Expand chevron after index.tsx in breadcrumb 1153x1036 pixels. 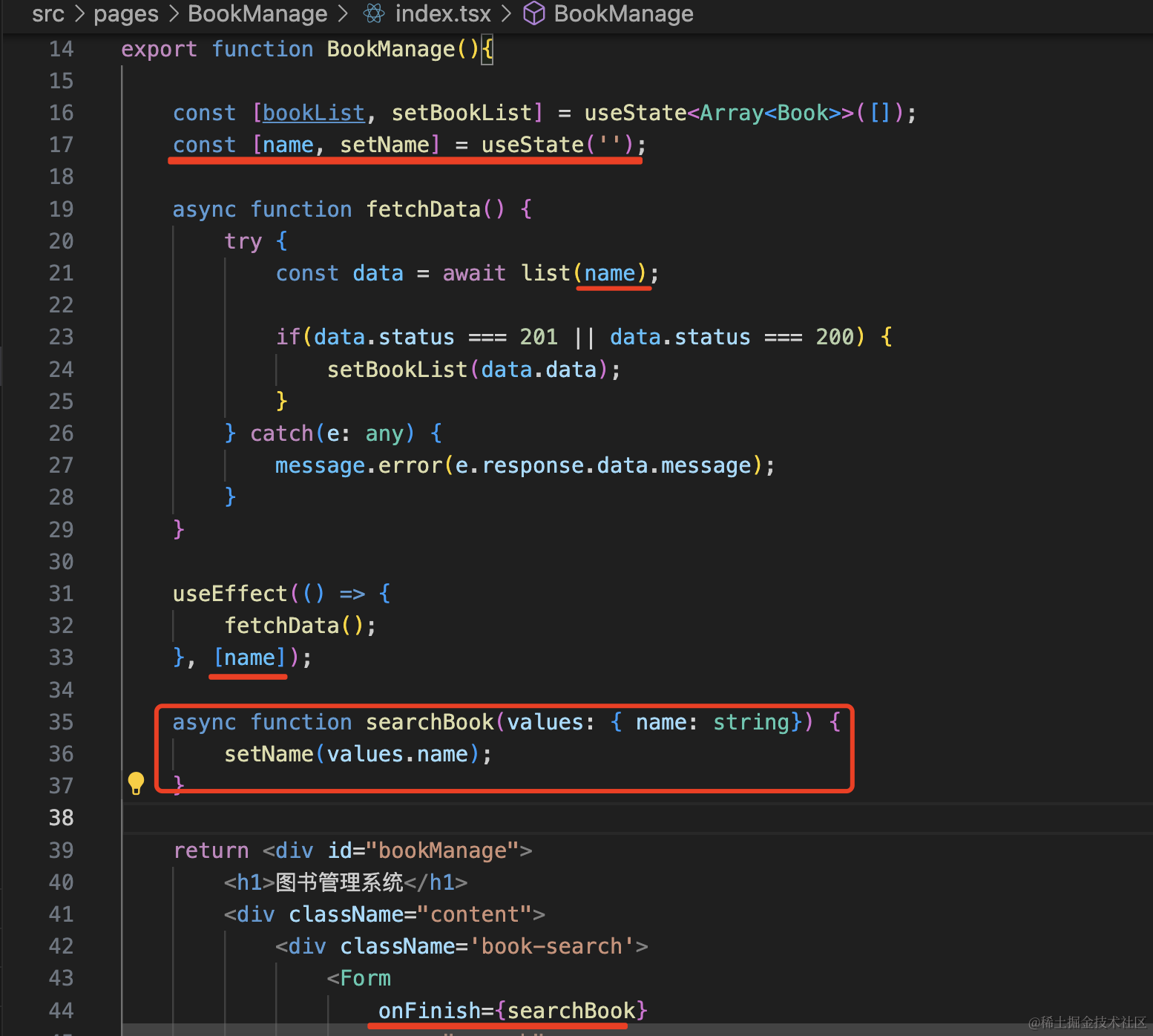tap(506, 13)
